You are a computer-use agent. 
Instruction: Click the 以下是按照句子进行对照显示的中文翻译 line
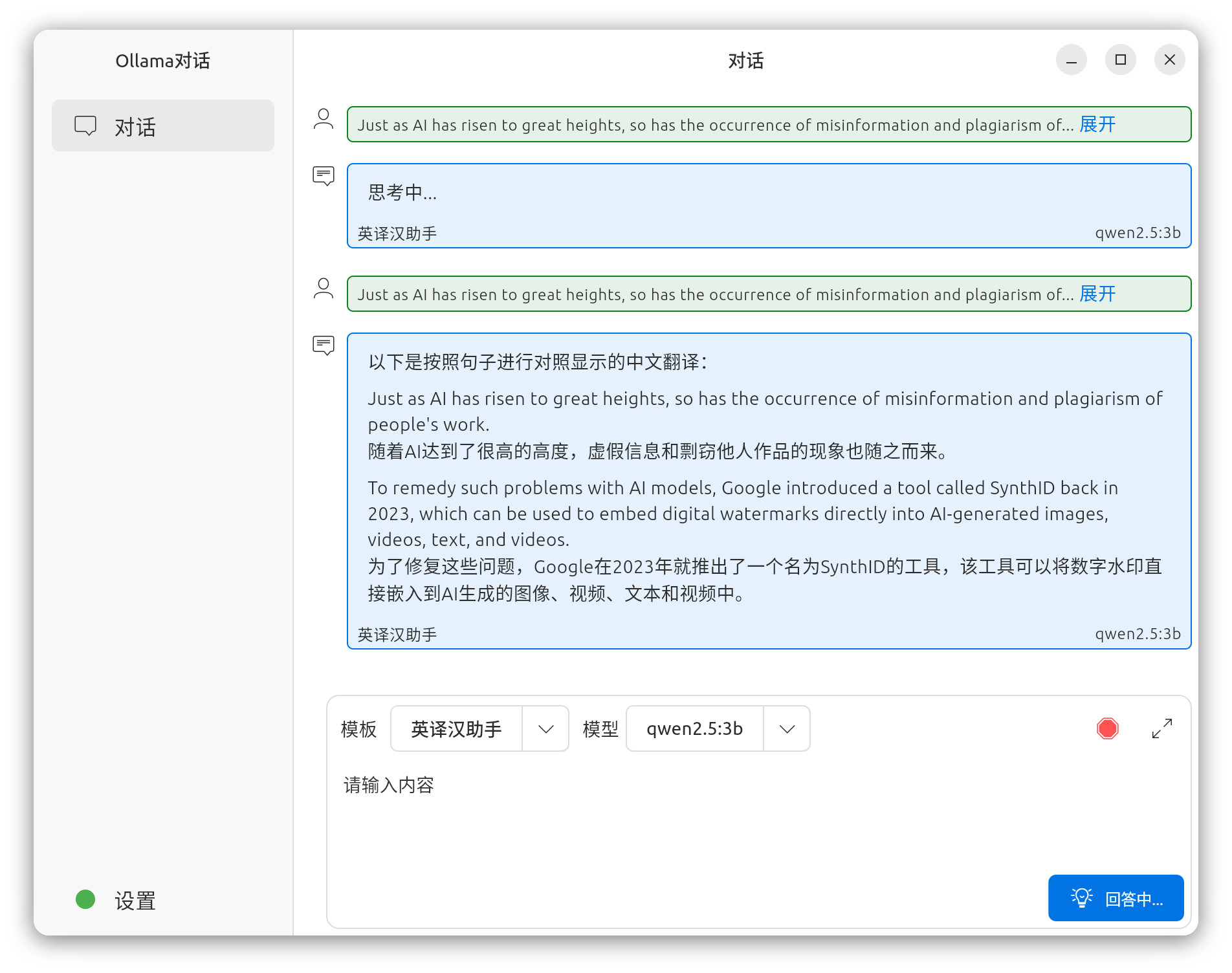coord(538,362)
